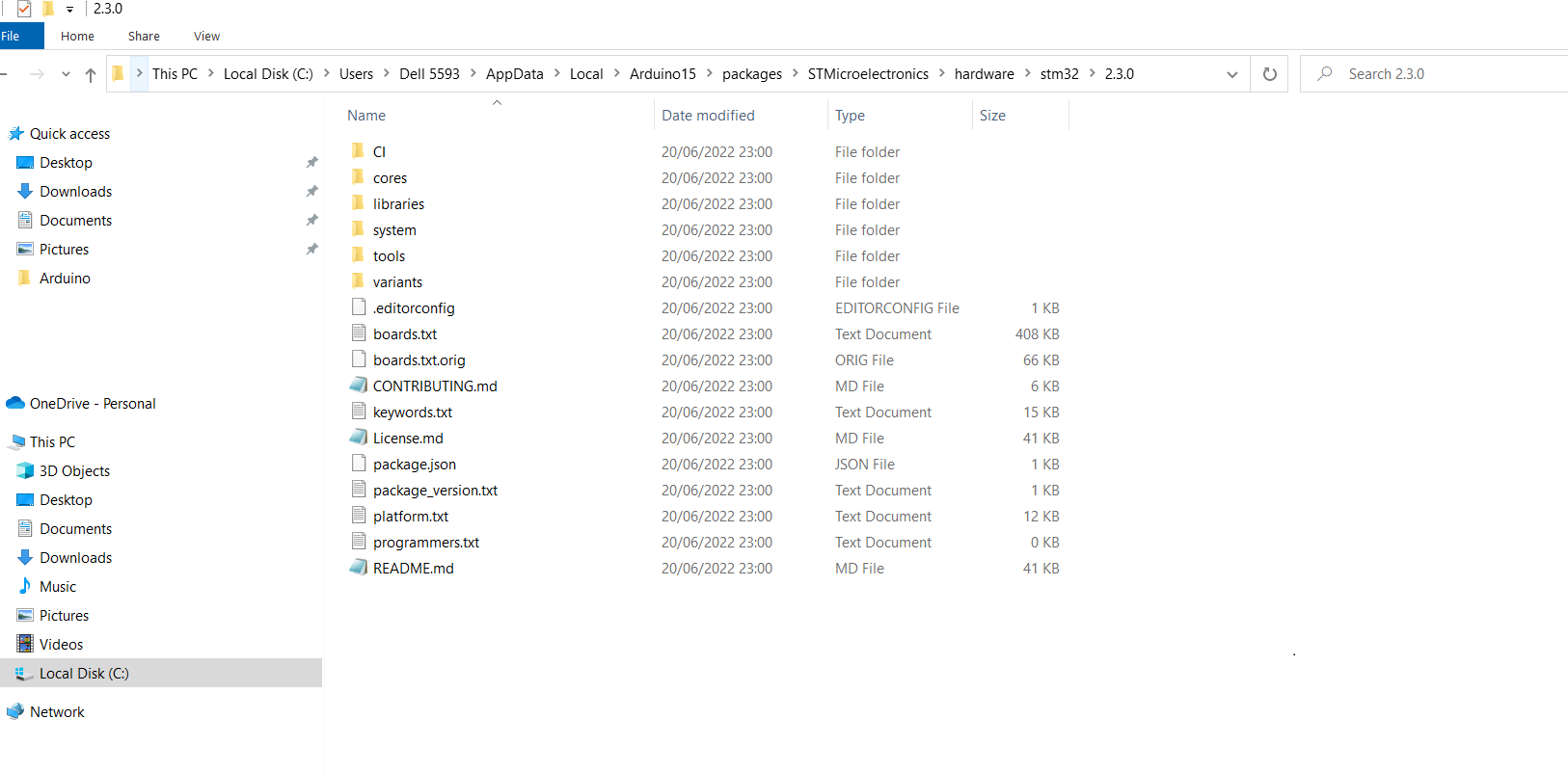Click This PC in the address path
The width and height of the screenshot is (1568, 772).
click(x=175, y=73)
